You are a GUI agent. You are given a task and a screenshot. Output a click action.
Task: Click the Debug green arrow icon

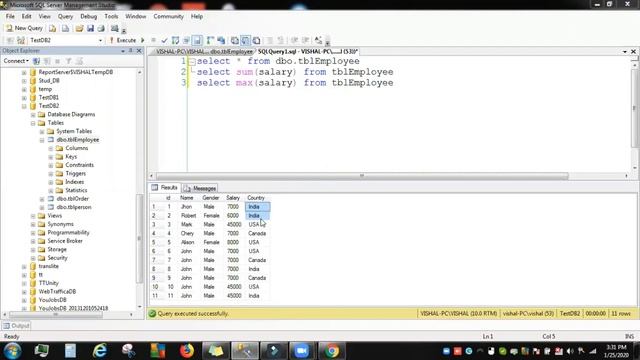tap(142, 40)
